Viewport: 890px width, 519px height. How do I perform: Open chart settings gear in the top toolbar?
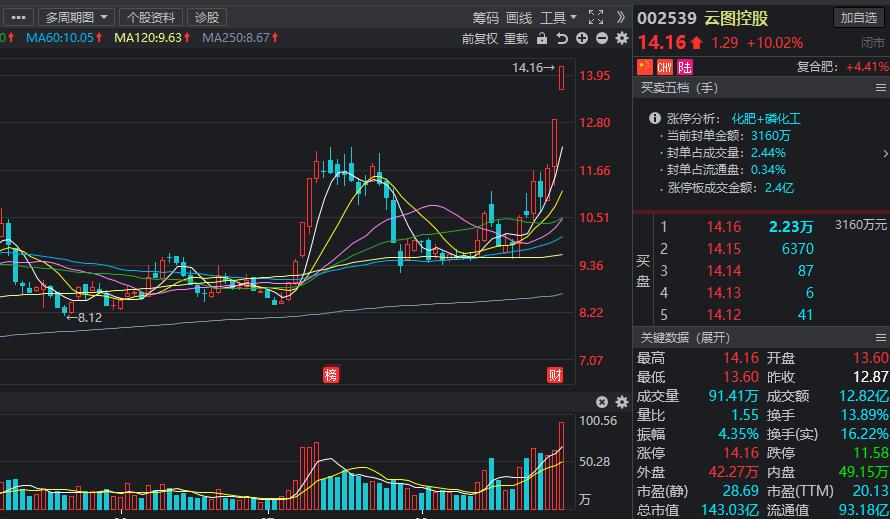[622, 39]
